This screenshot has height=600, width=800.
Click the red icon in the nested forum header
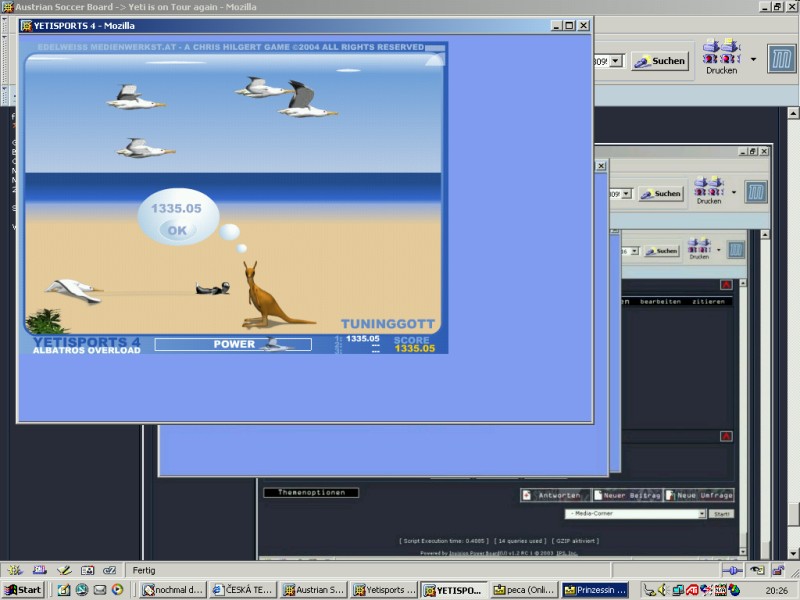[726, 285]
